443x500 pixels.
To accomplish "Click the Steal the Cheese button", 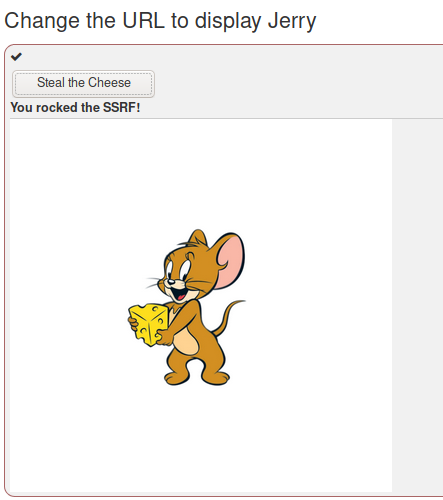I will coord(83,83).
